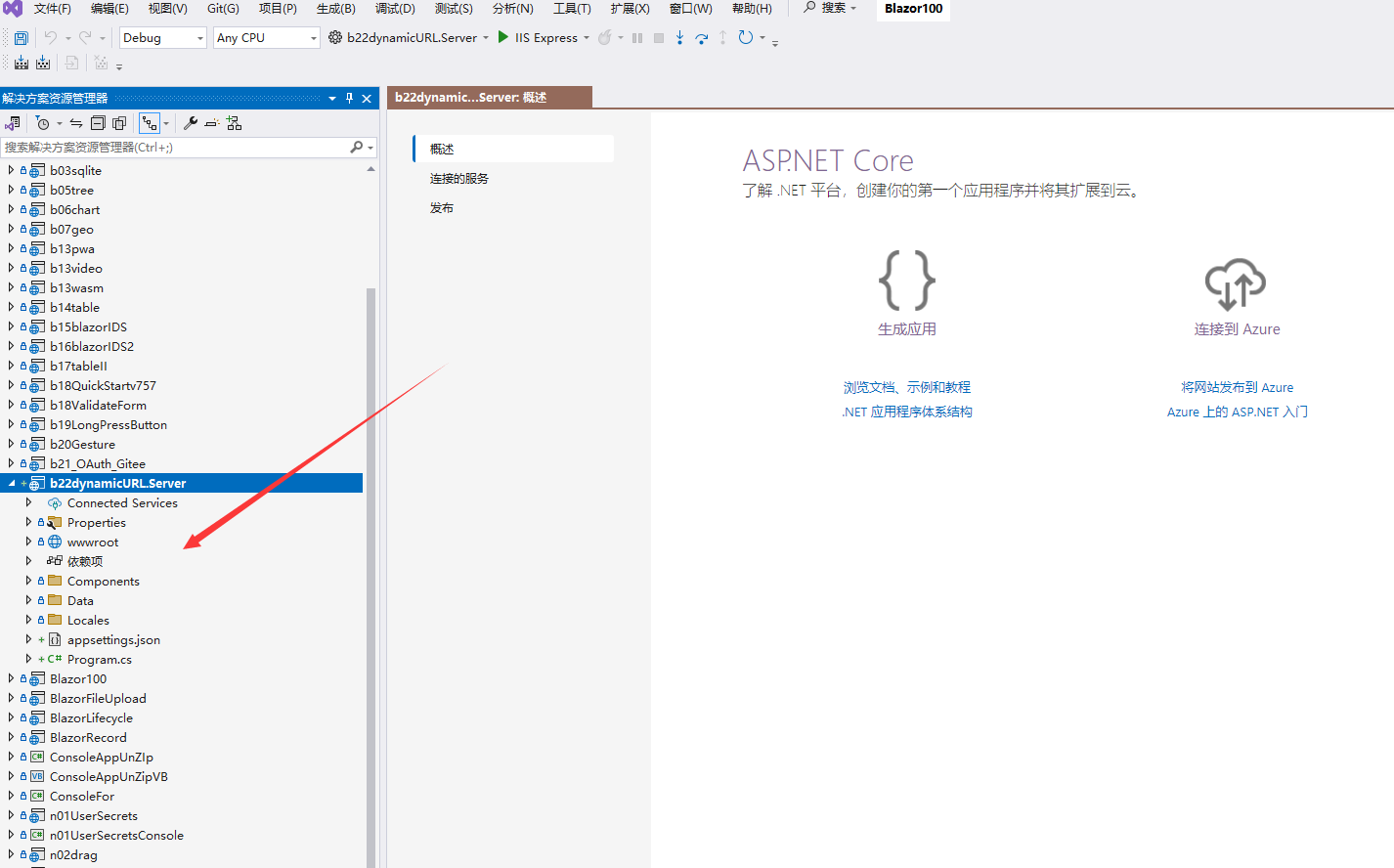1394x868 pixels.
Task: Select the BlazorFileUpload project
Action: tap(98, 699)
